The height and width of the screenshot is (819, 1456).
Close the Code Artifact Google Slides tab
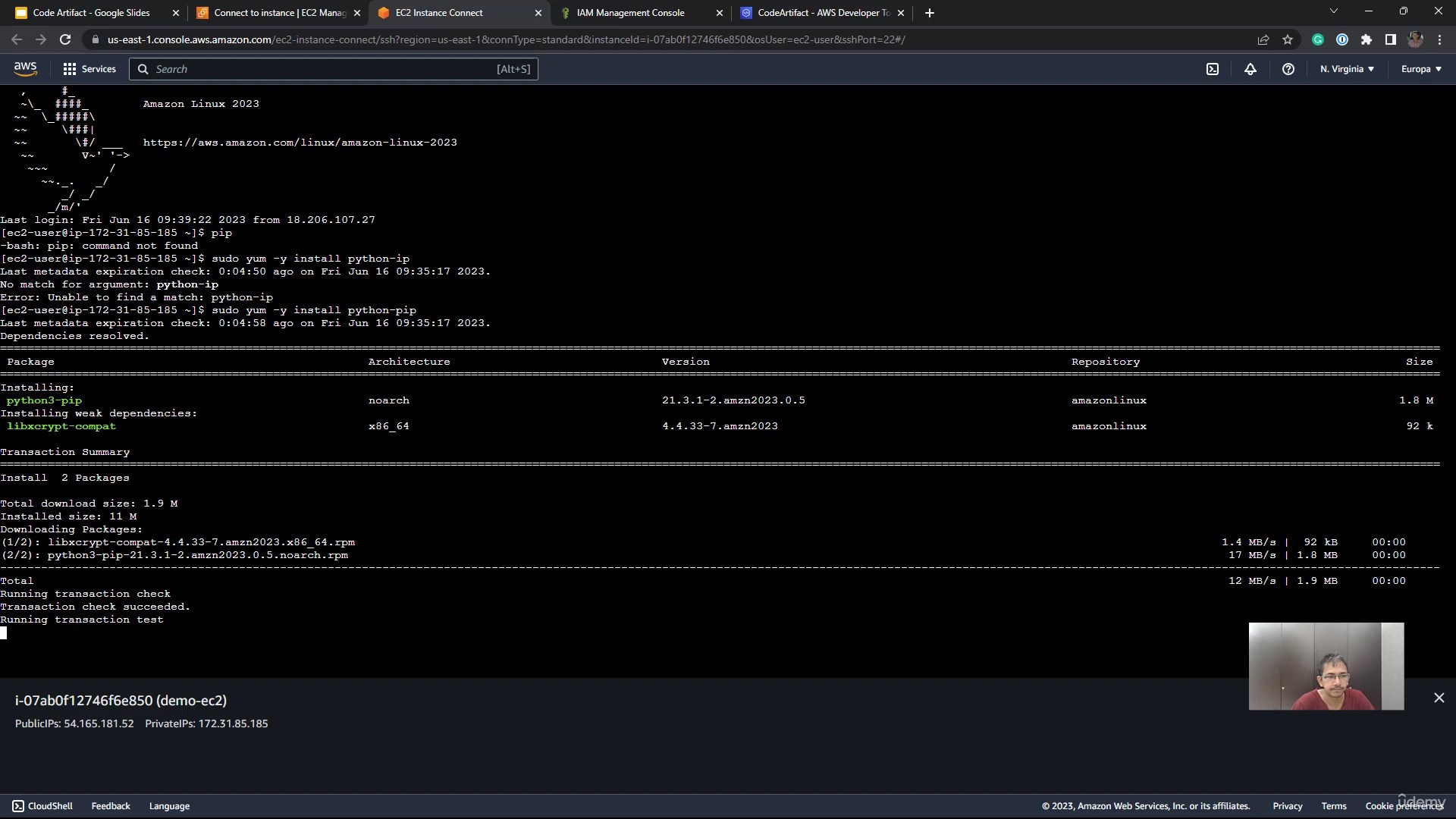(176, 13)
